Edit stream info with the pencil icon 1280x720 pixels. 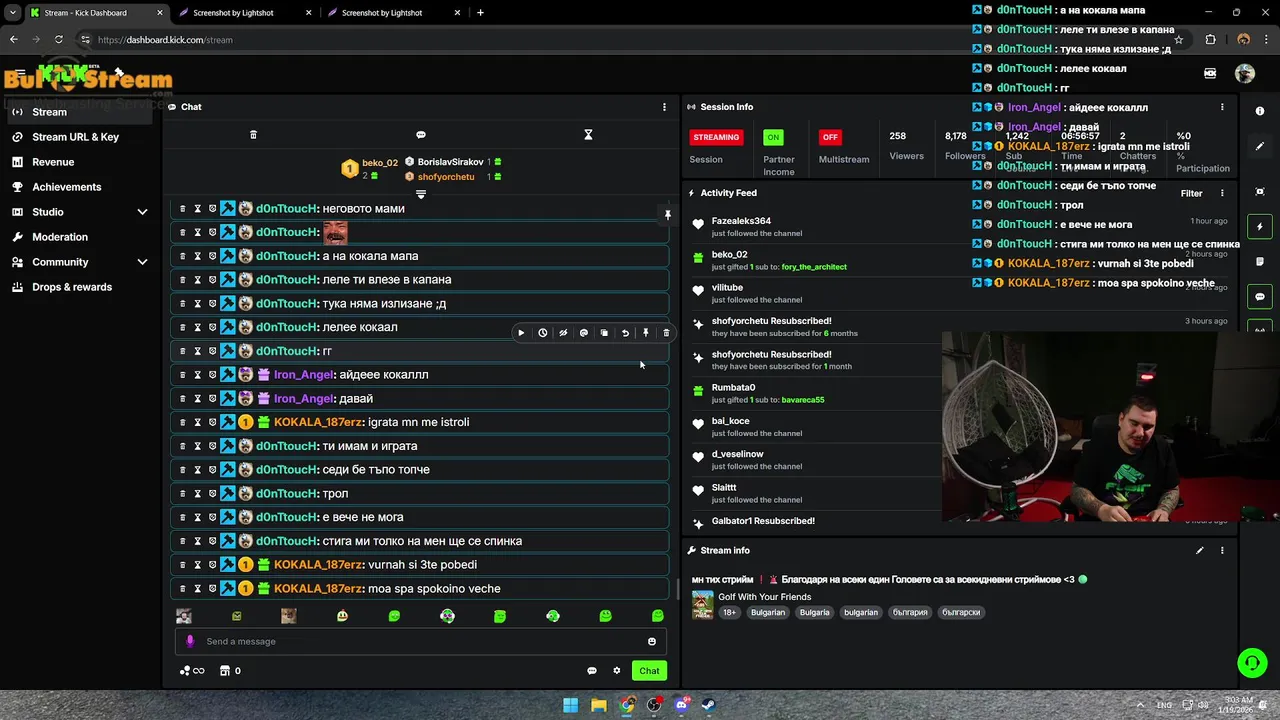pos(1200,550)
